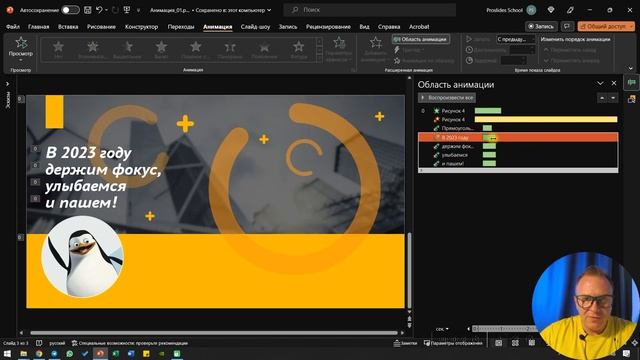Toggle the Автосохранение switch
The image size is (640, 360).
pyautogui.click(x=70, y=10)
